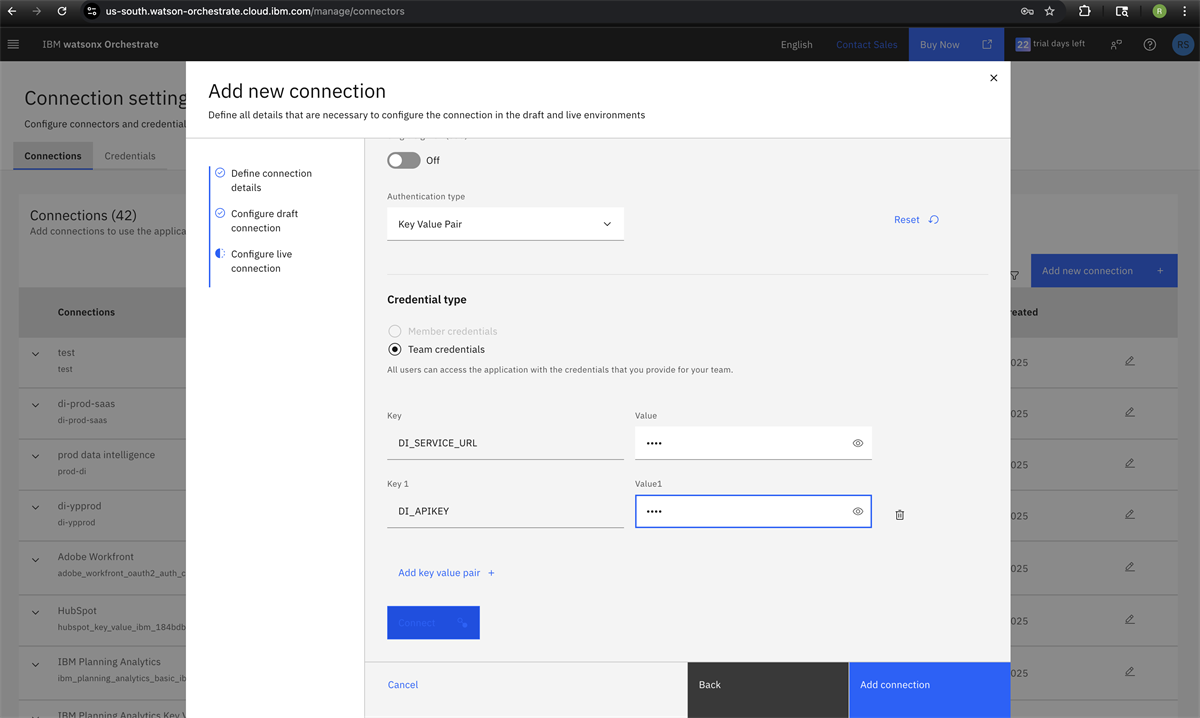Go to Define connection details step
1200x718 pixels.
point(271,180)
